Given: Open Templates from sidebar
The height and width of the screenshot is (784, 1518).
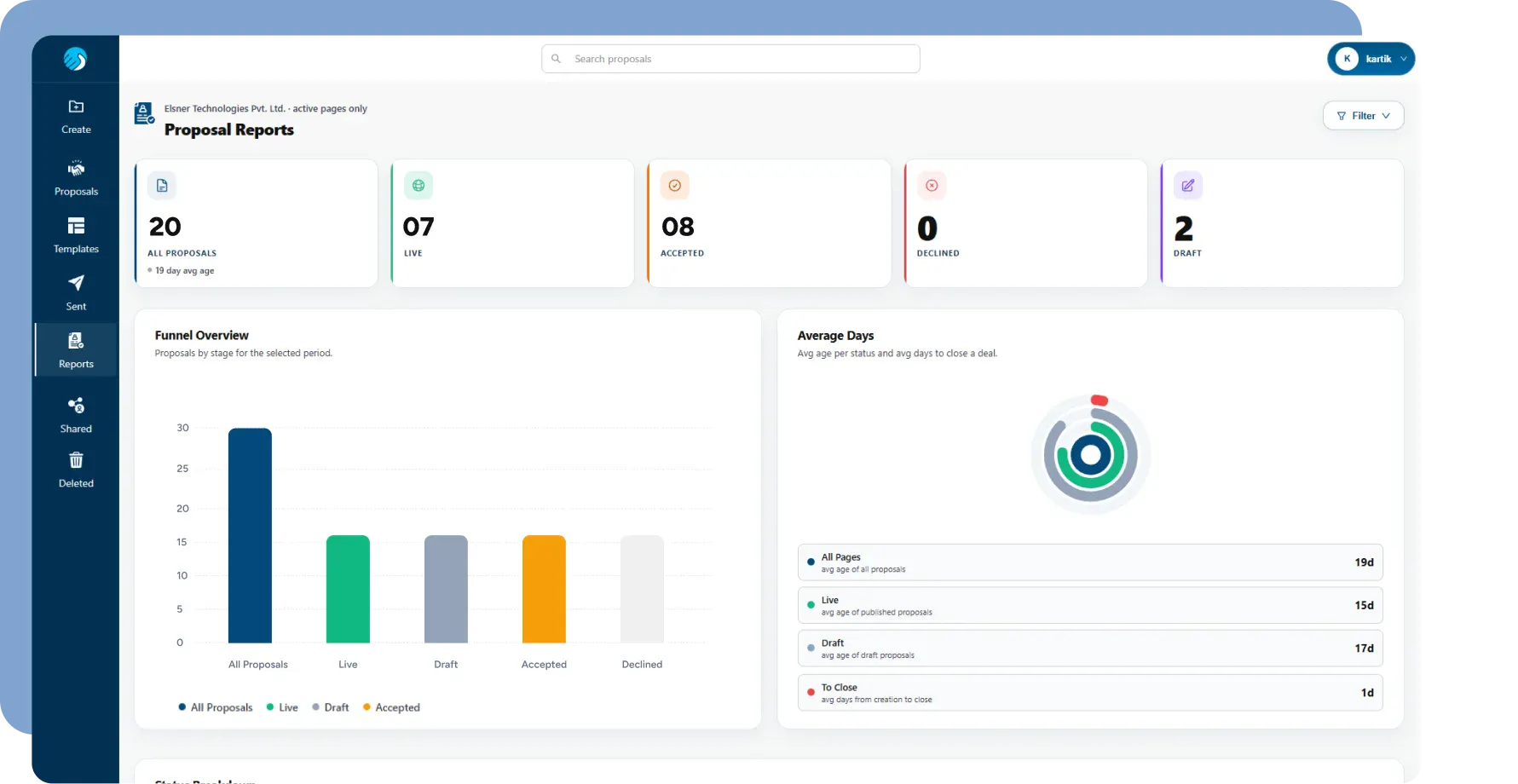Looking at the screenshot, I should (x=76, y=235).
